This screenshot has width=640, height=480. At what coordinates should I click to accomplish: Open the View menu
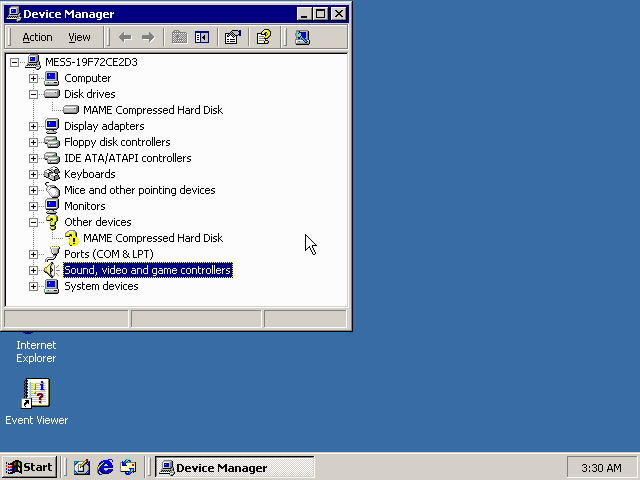click(79, 37)
